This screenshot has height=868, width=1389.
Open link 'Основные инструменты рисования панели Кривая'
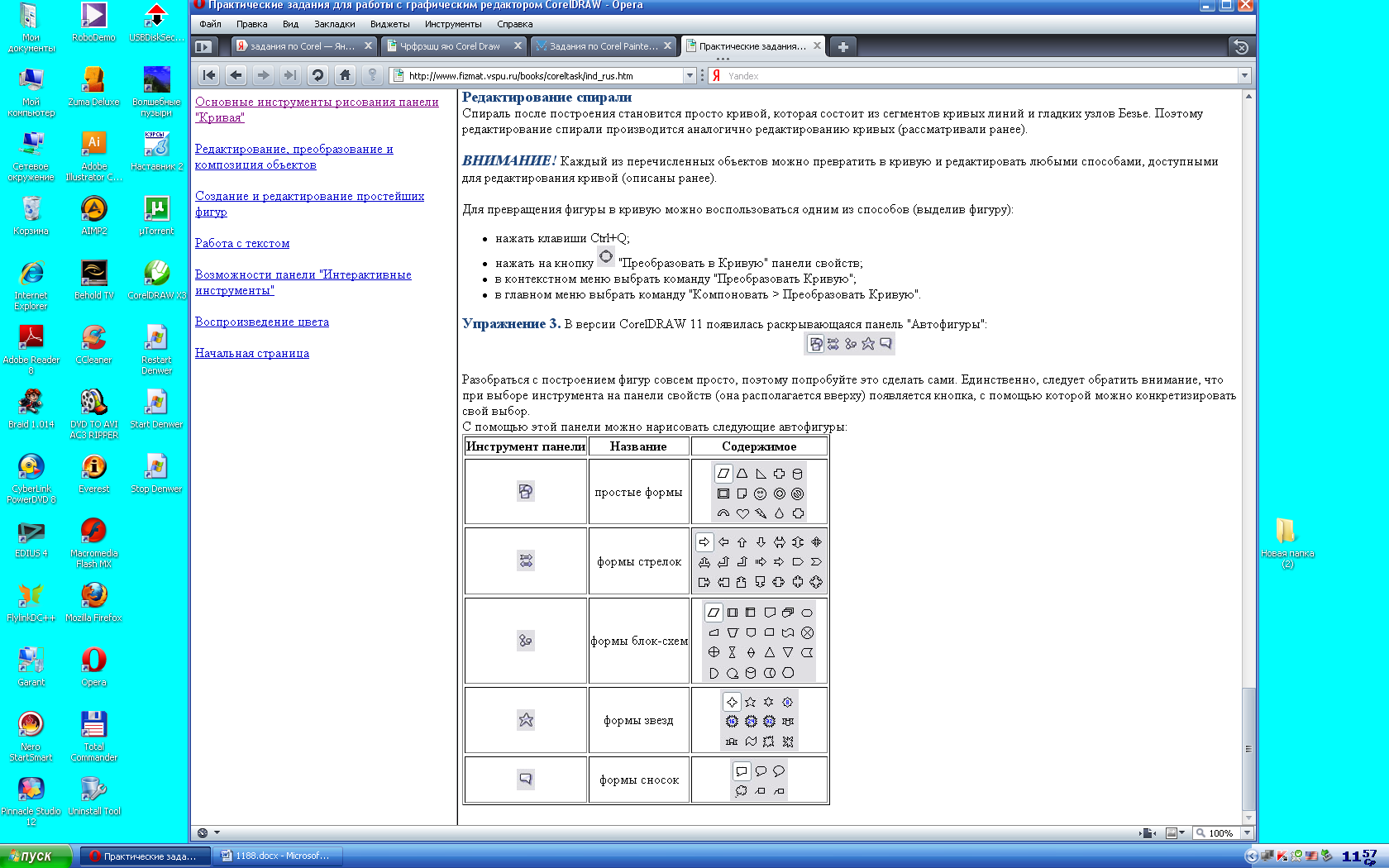317,110
